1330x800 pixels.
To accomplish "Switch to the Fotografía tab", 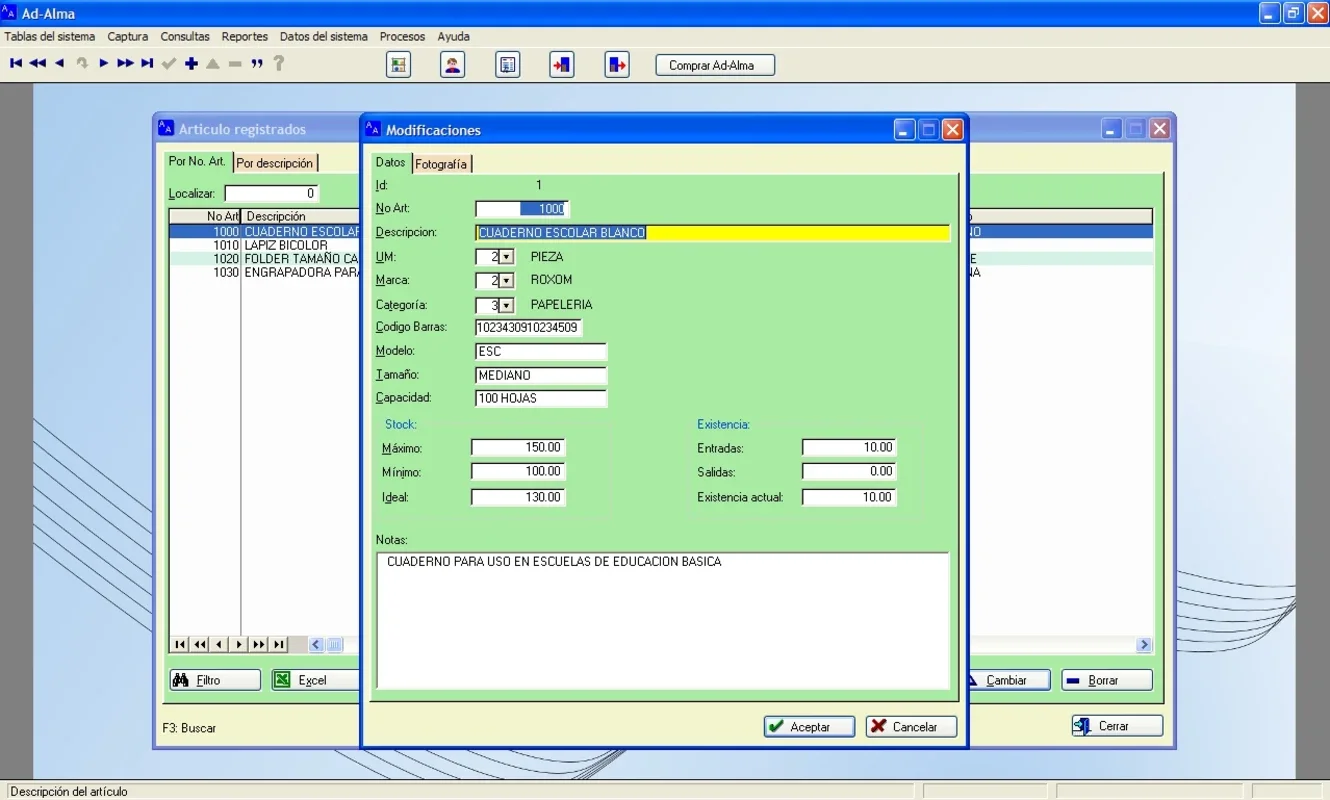I will tap(441, 164).
